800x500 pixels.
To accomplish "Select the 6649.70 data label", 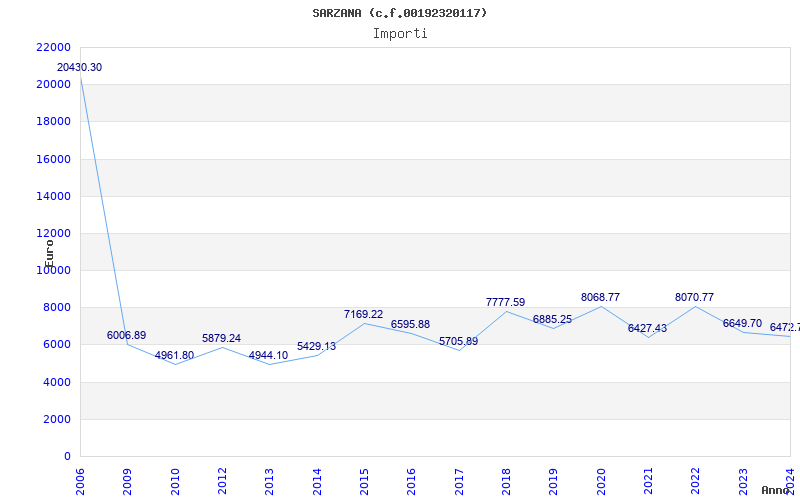I will tap(742, 323).
